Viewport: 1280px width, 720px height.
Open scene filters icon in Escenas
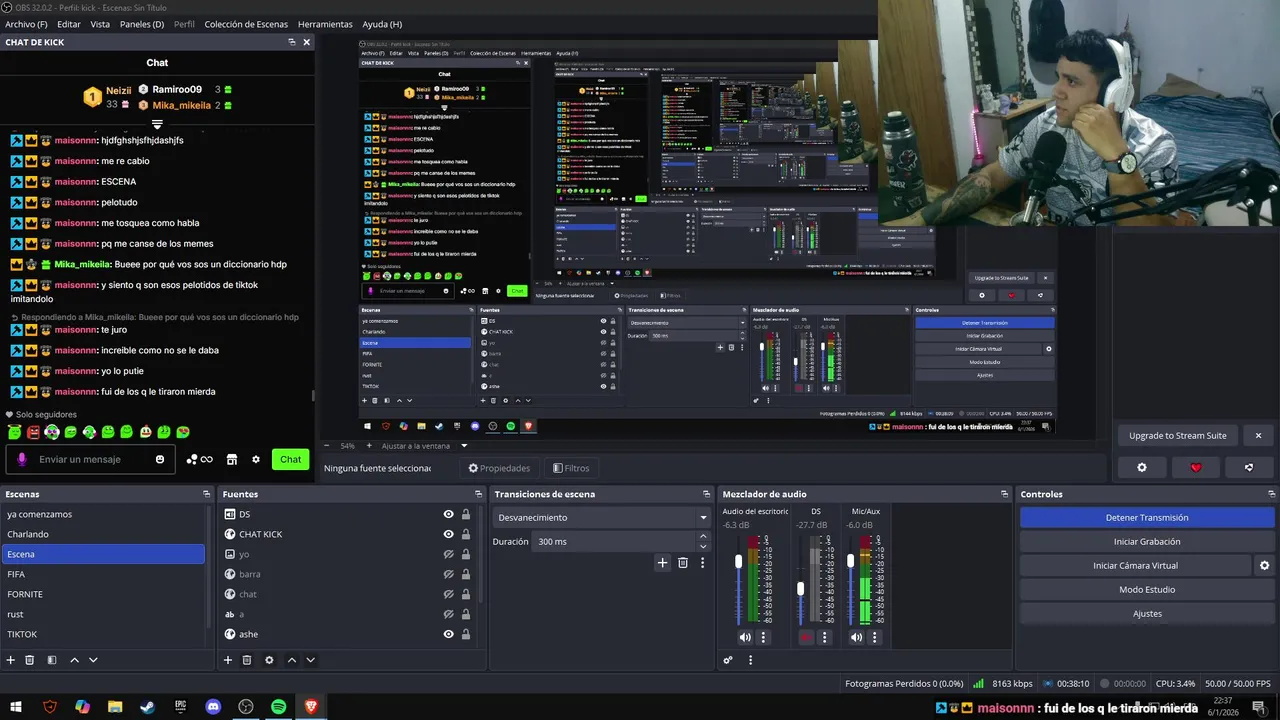click(52, 660)
